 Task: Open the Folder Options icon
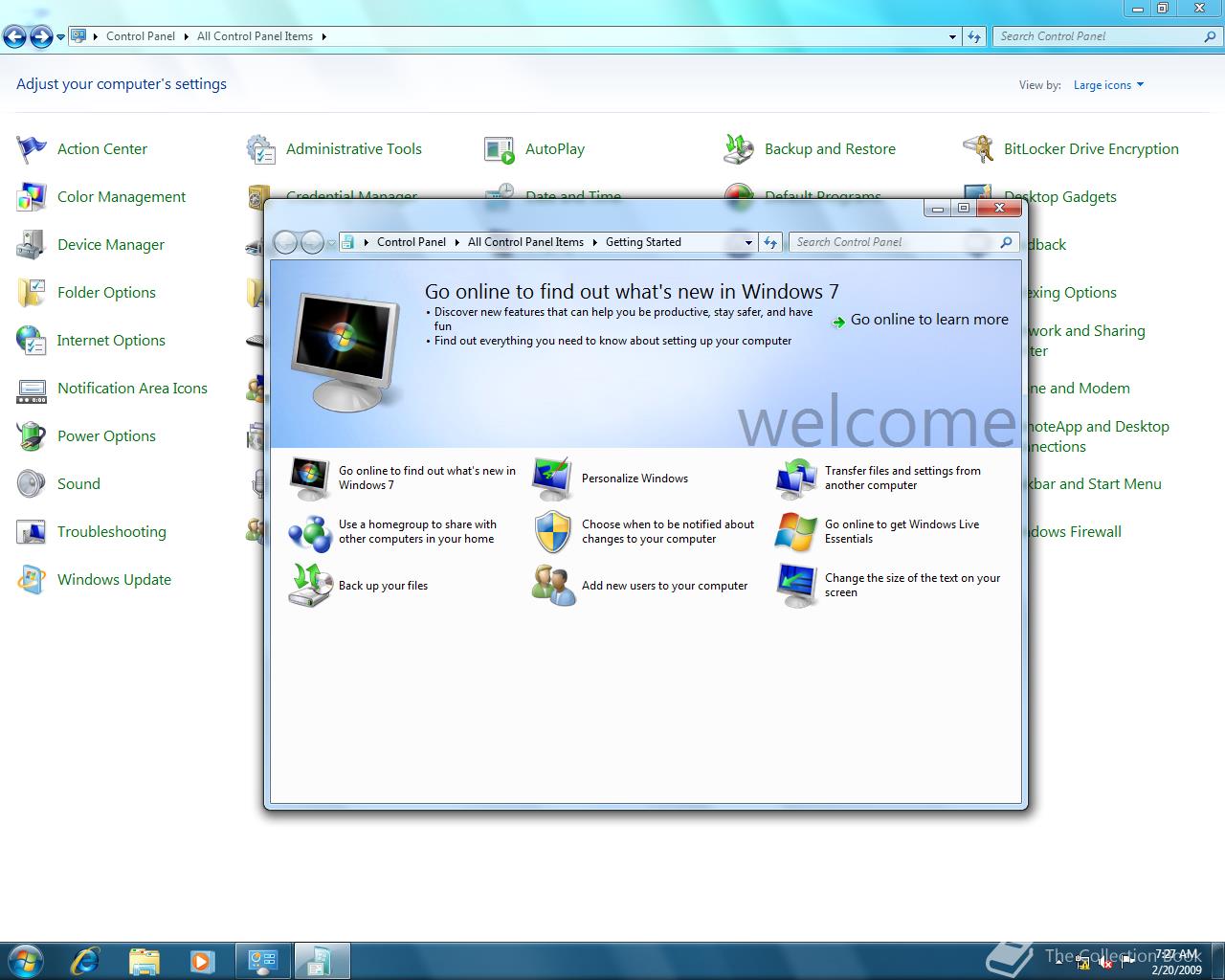pyautogui.click(x=32, y=292)
